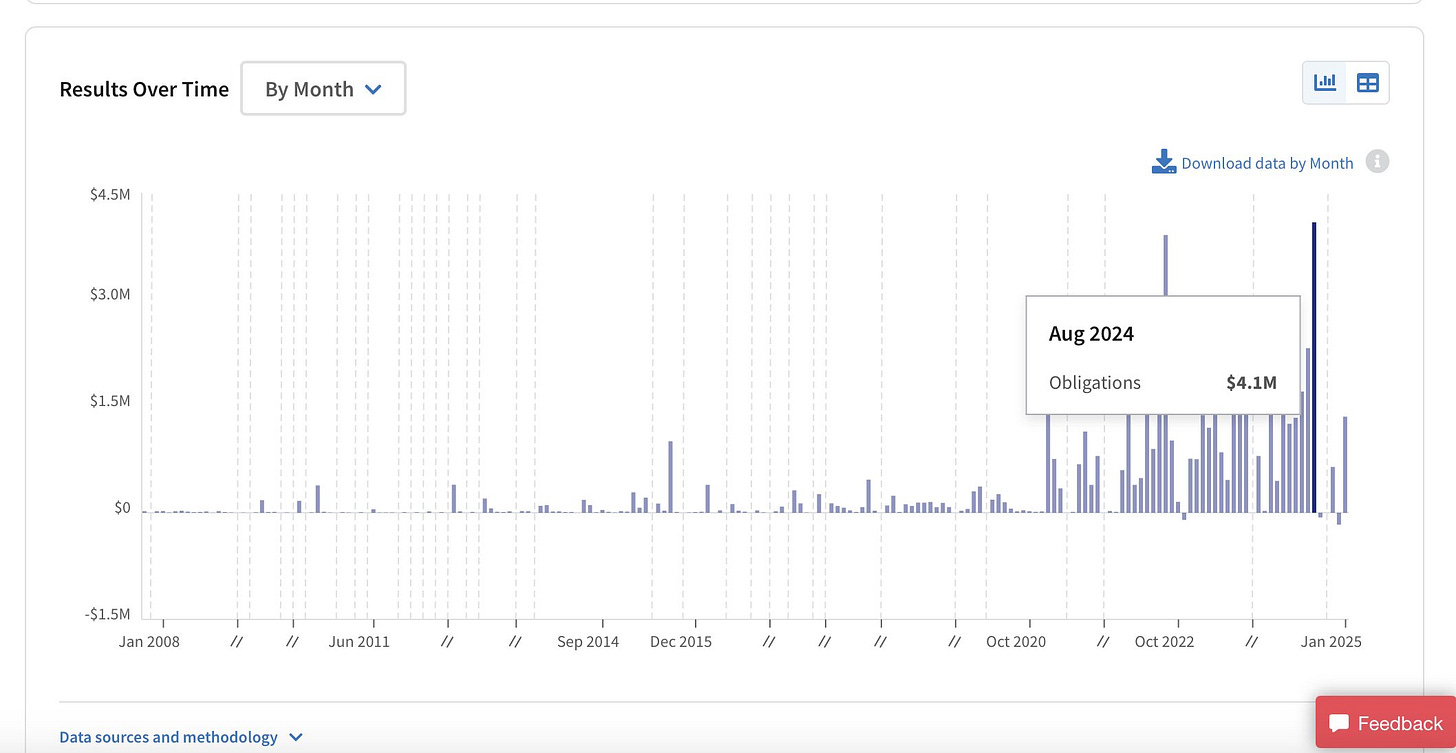
Task: Open the By Month dropdown
Action: click(323, 89)
